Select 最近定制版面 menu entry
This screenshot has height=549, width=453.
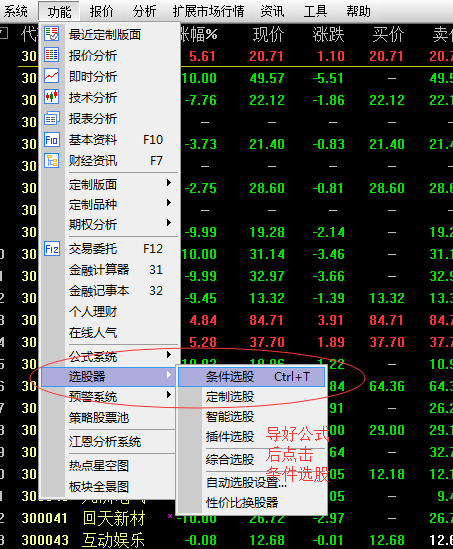tap(110, 34)
